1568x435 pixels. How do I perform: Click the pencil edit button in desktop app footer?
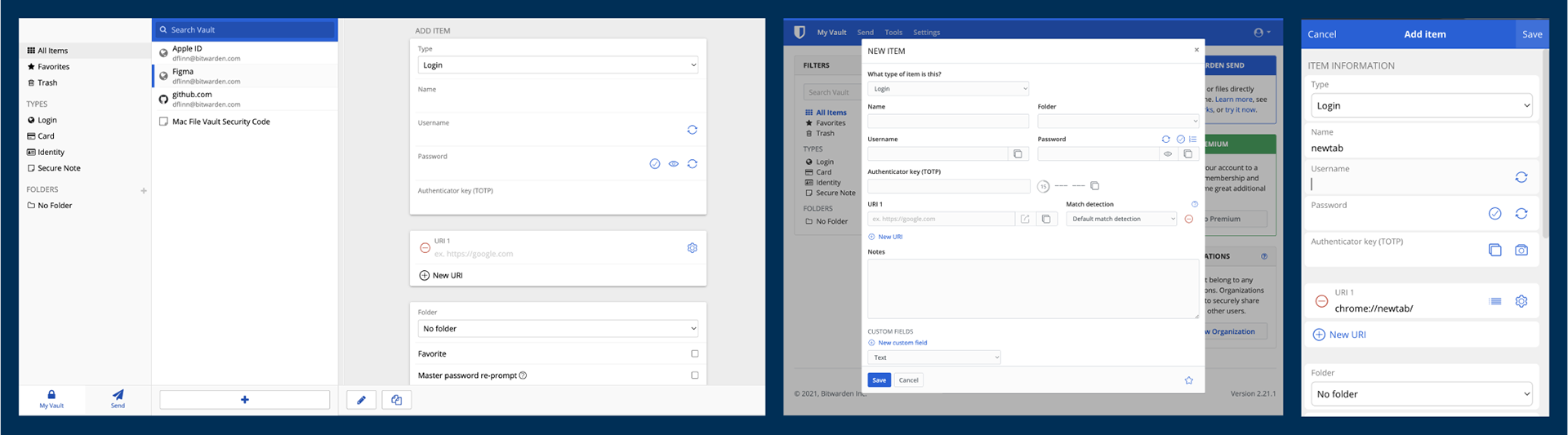coord(361,400)
